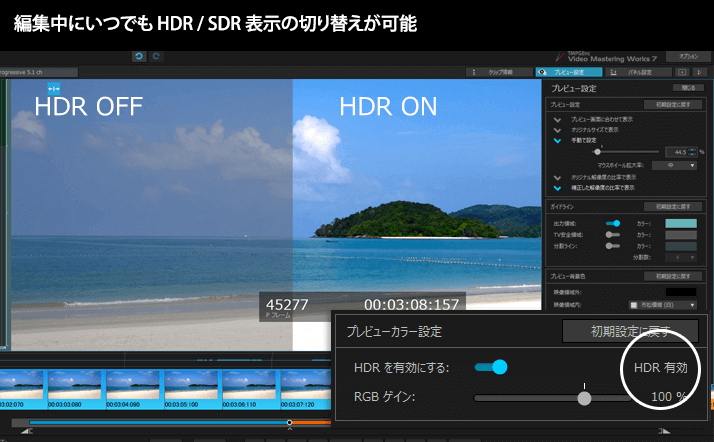Click the HDR ON preview half

coord(417,193)
